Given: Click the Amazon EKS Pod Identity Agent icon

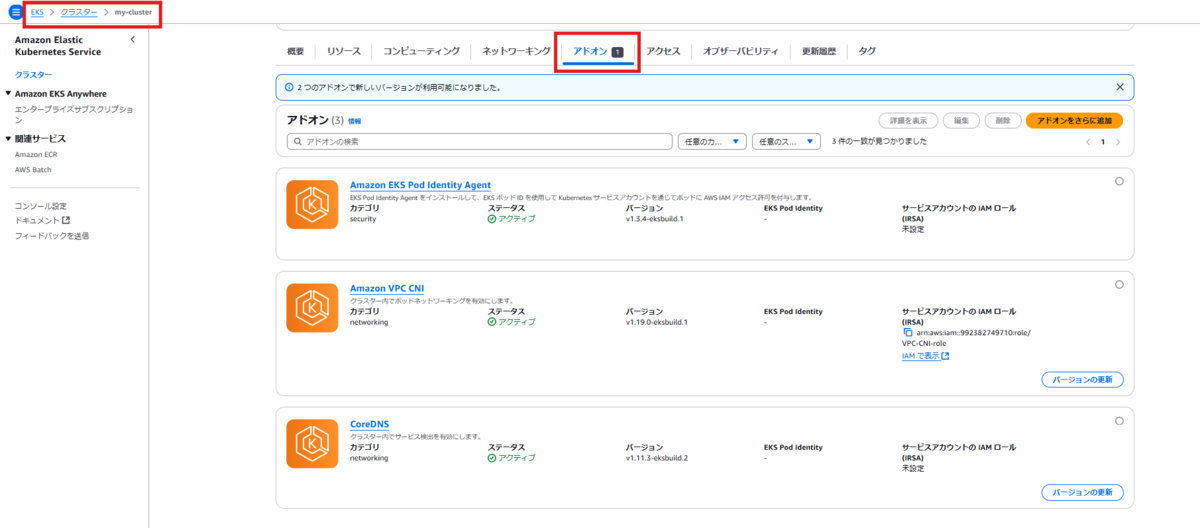Looking at the screenshot, I should pyautogui.click(x=312, y=205).
